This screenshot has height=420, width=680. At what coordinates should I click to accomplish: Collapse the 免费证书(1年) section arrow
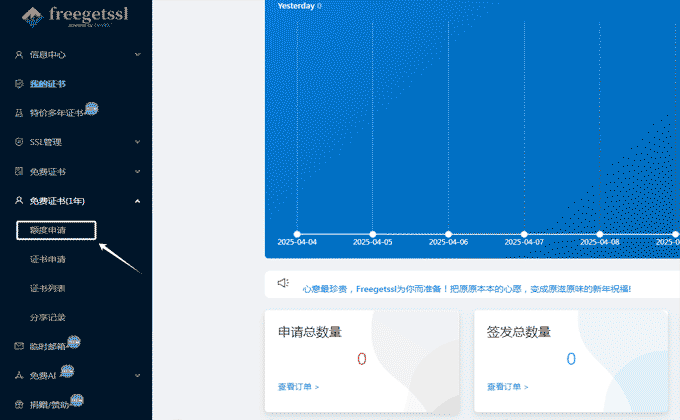point(137,201)
